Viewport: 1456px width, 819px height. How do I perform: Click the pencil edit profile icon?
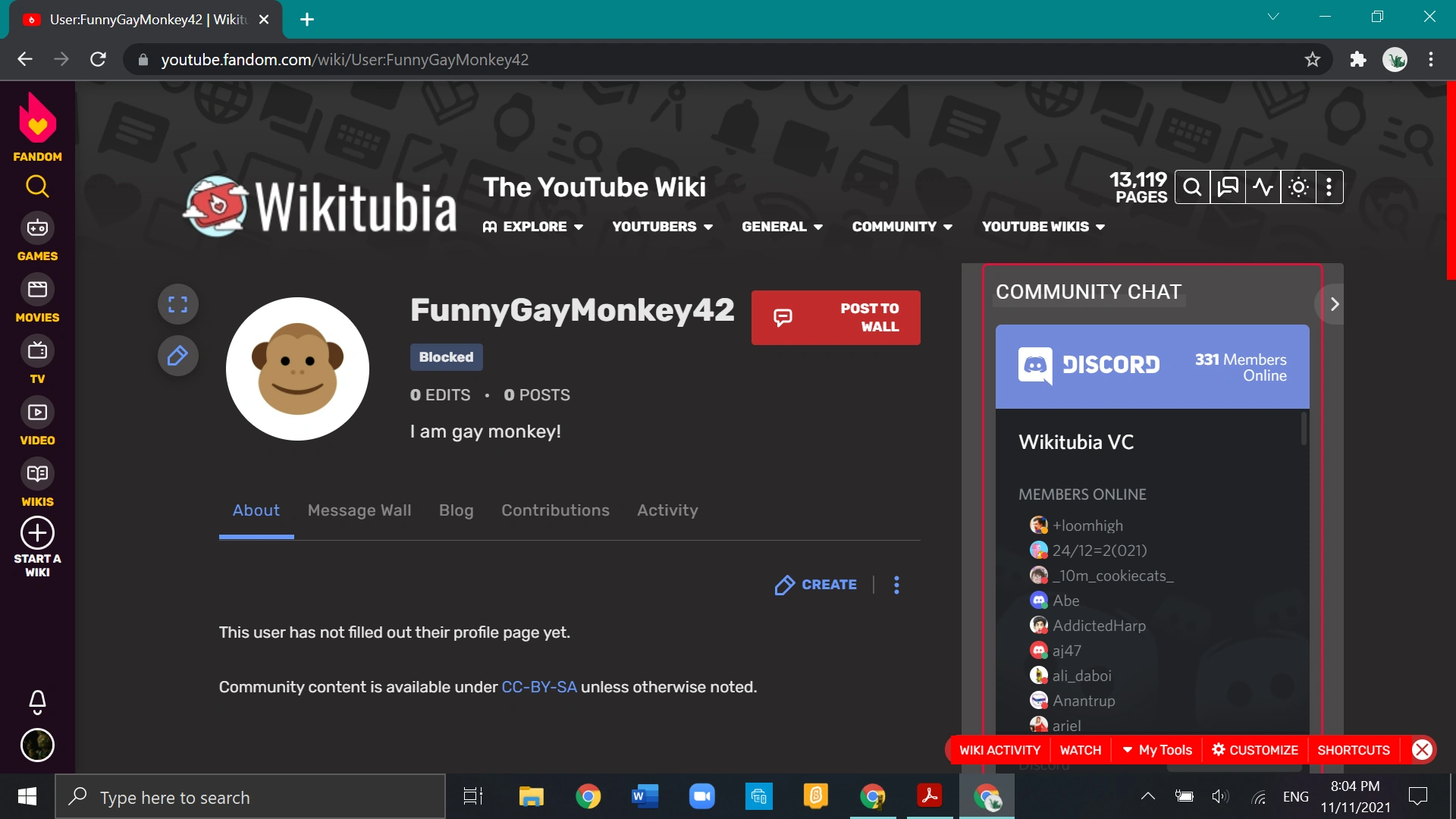point(177,355)
